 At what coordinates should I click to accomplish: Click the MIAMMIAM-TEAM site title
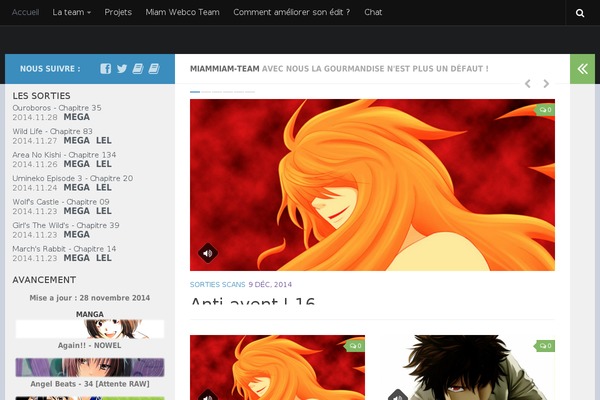coord(225,69)
